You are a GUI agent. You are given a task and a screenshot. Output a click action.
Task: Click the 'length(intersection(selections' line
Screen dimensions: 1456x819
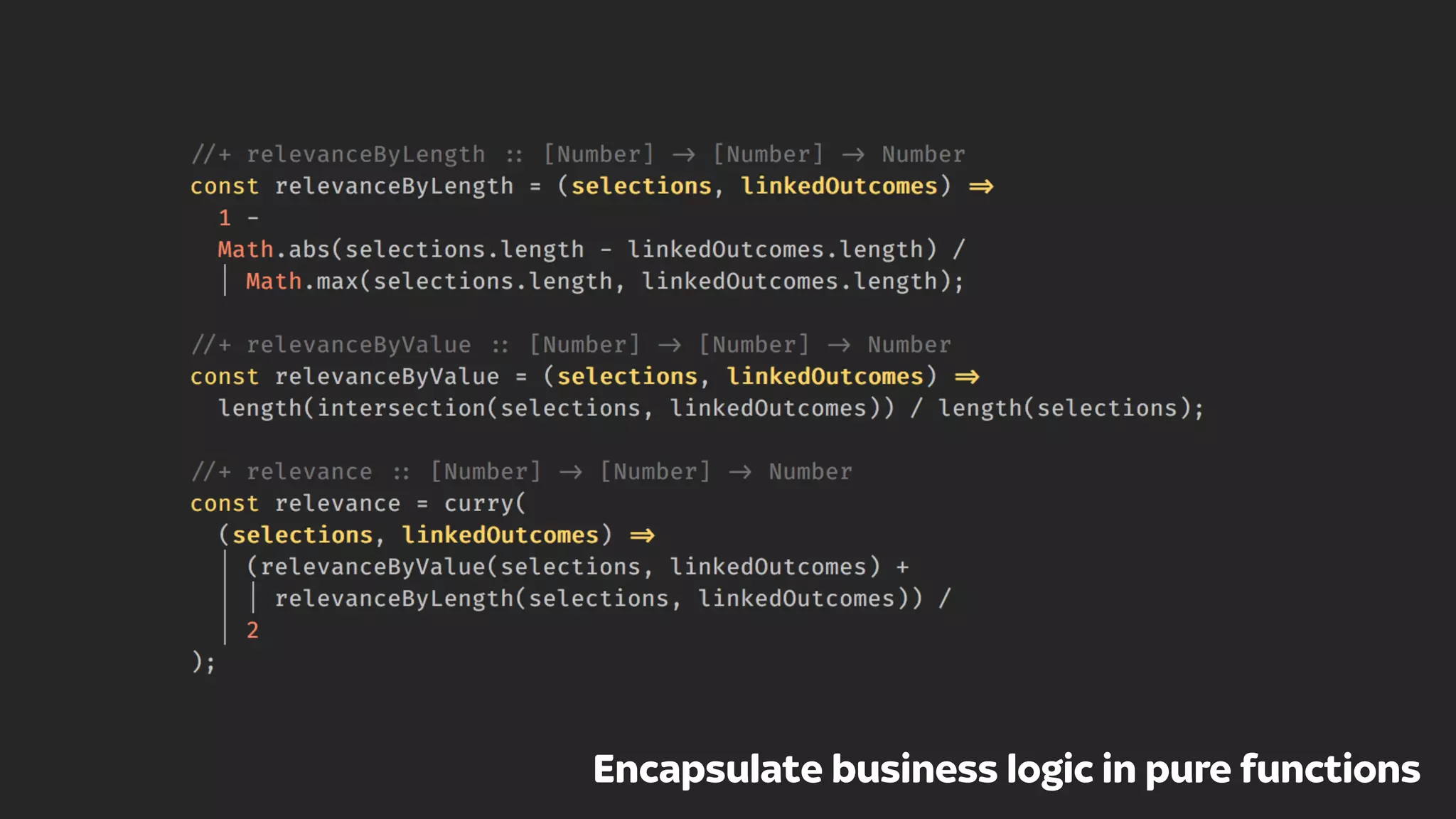pos(711,408)
